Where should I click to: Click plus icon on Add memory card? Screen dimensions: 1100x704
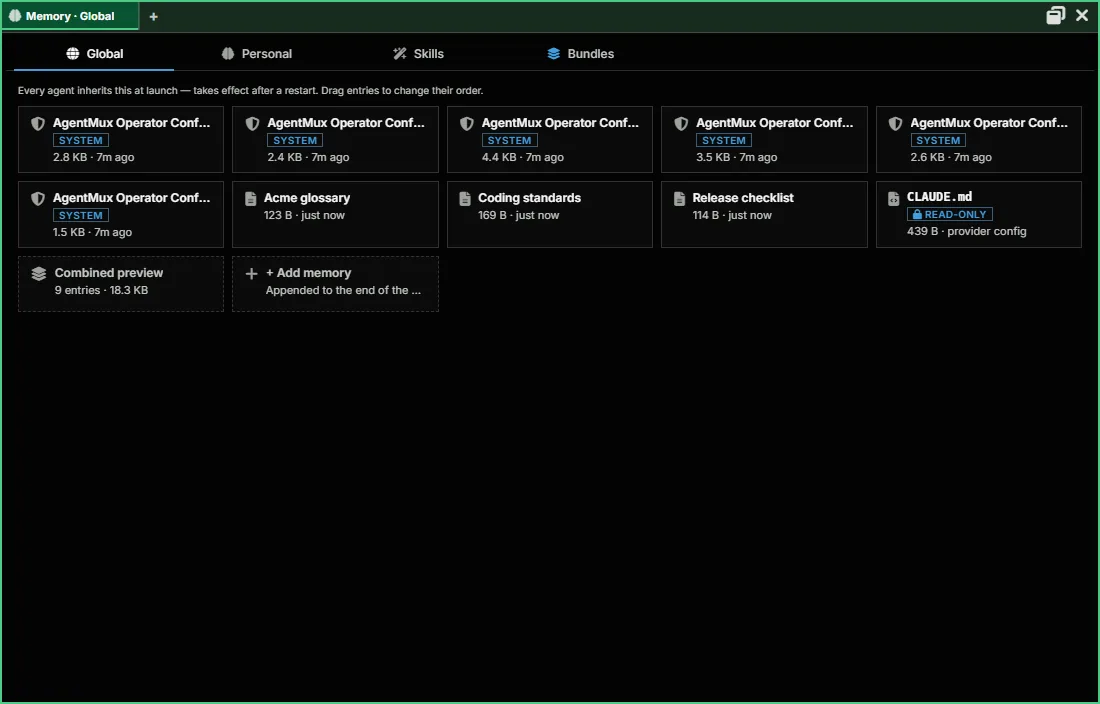point(251,274)
